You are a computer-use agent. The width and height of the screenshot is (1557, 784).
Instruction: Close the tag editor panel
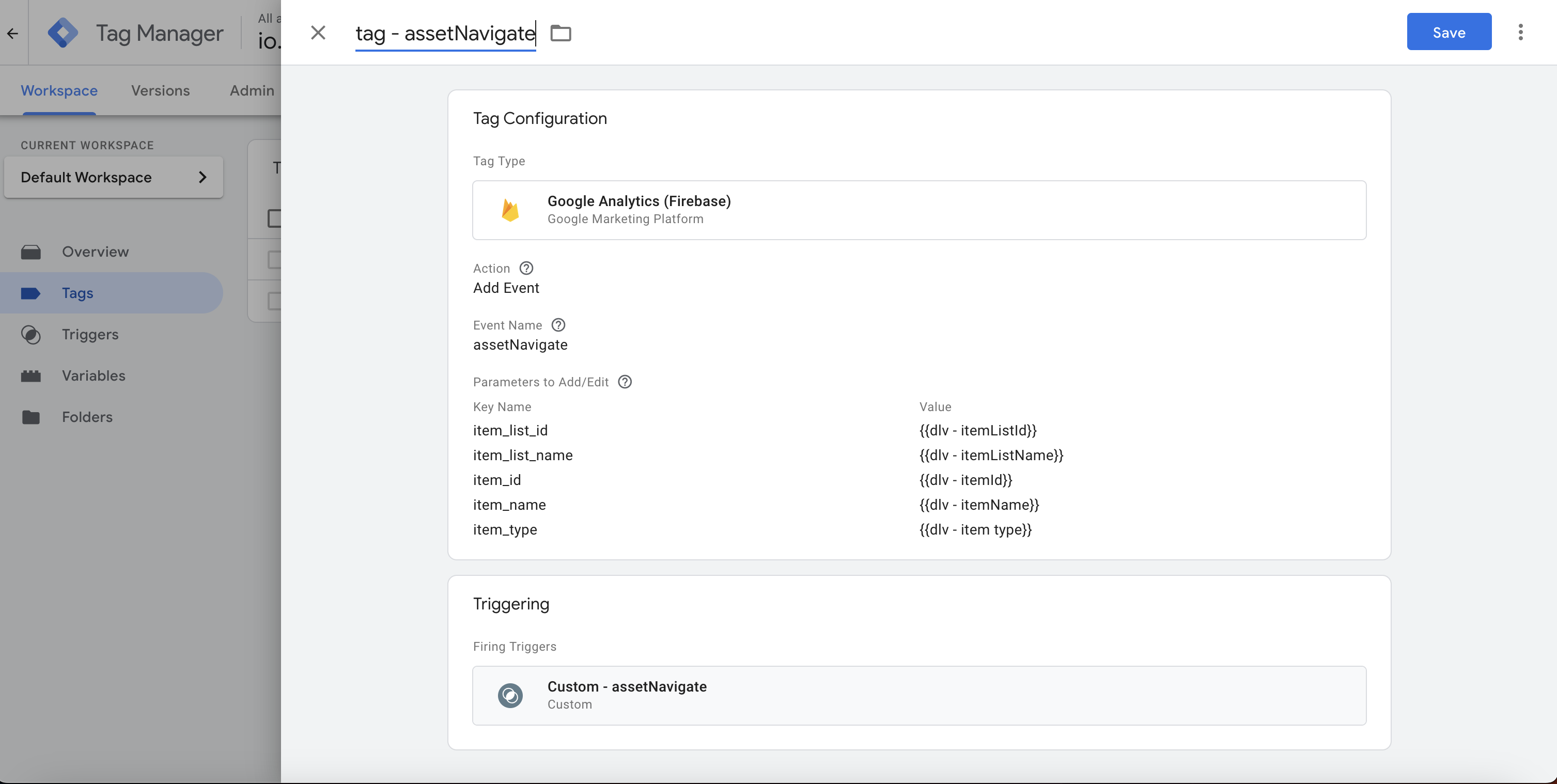tap(318, 33)
